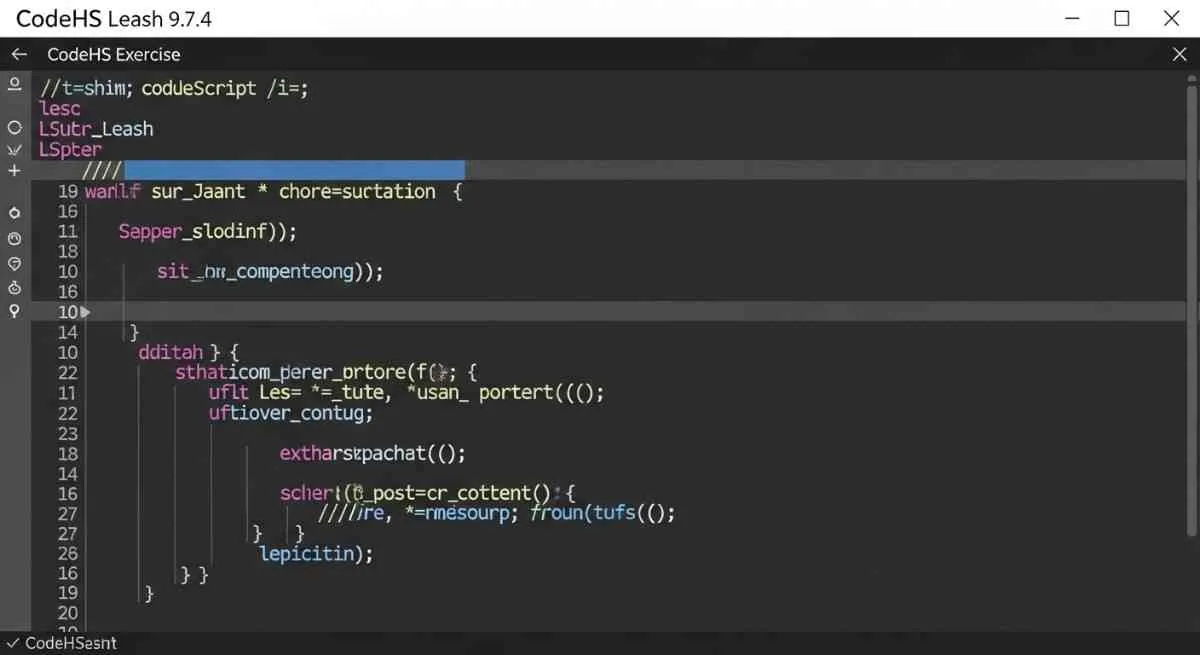
Task: Click the 'uftiover_contug;' line
Action: coord(291,413)
